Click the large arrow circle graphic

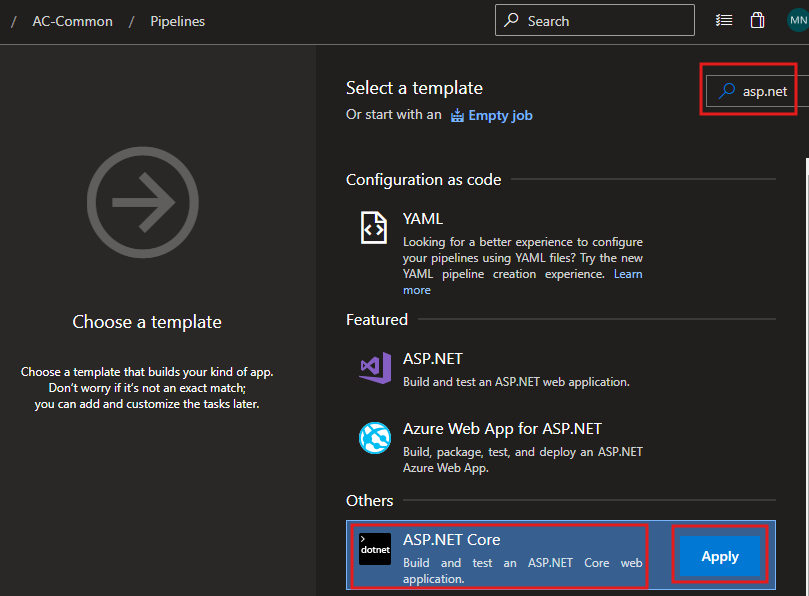[143, 202]
